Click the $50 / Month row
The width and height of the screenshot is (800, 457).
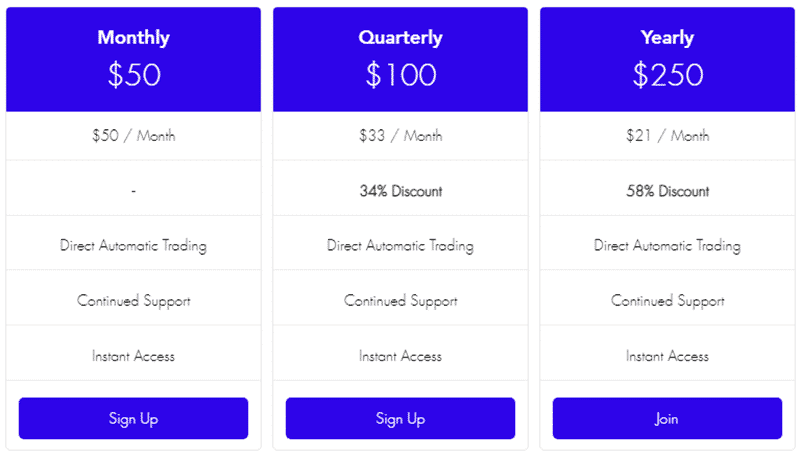(x=133, y=136)
